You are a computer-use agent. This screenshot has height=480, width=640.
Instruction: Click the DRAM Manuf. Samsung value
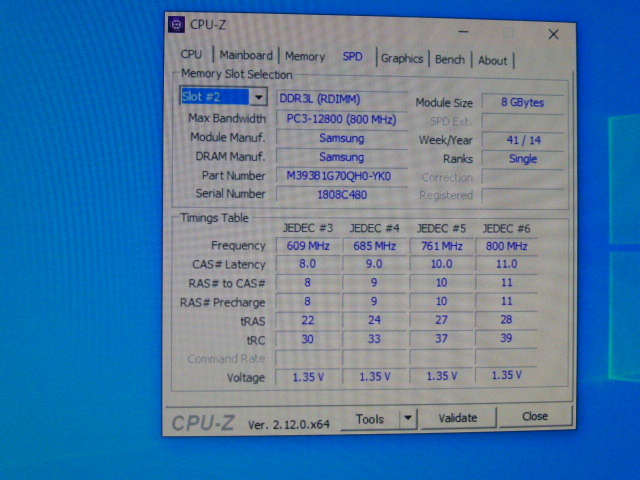(x=342, y=157)
